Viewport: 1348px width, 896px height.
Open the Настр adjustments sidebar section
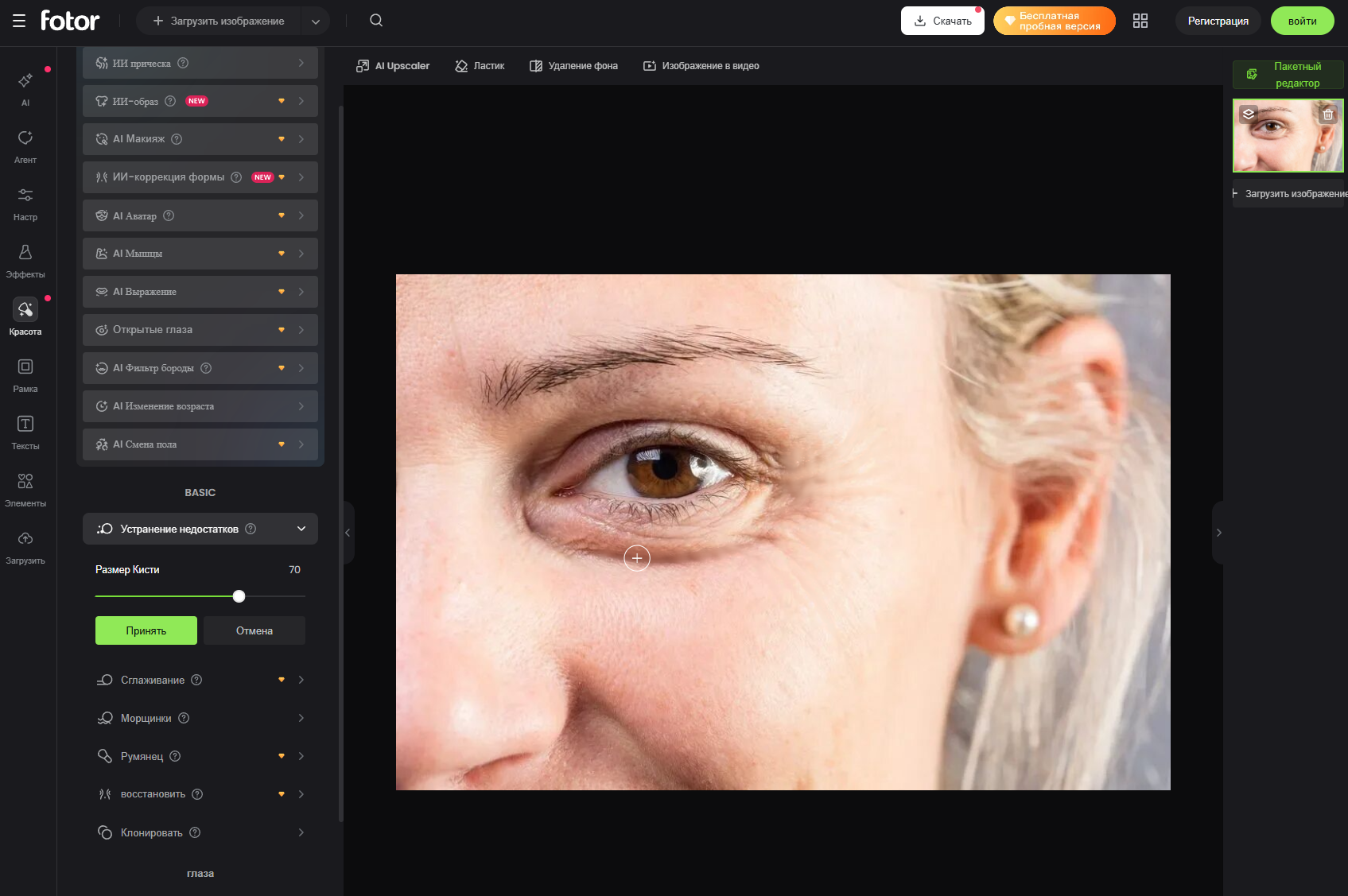[25, 203]
